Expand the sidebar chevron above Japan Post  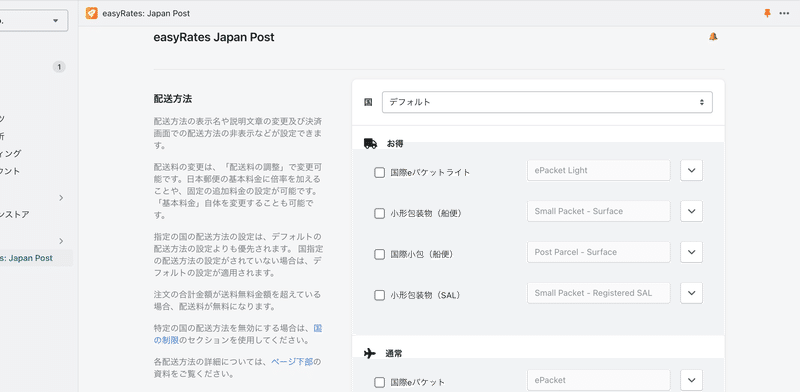[x=61, y=241]
